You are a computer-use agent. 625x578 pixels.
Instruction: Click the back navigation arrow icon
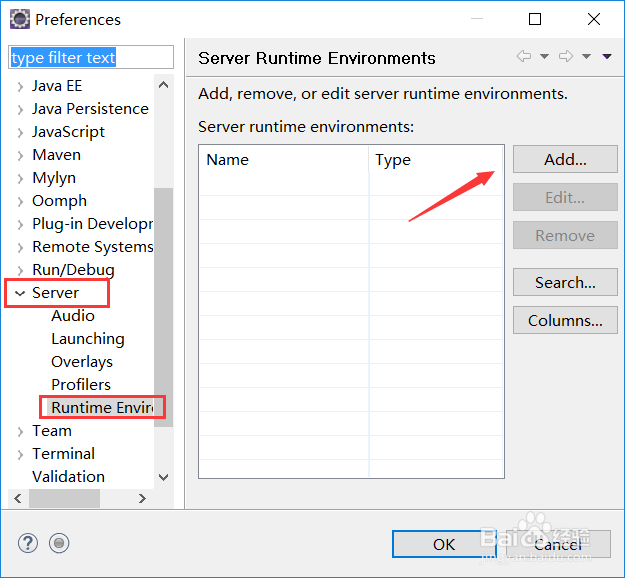point(523,57)
